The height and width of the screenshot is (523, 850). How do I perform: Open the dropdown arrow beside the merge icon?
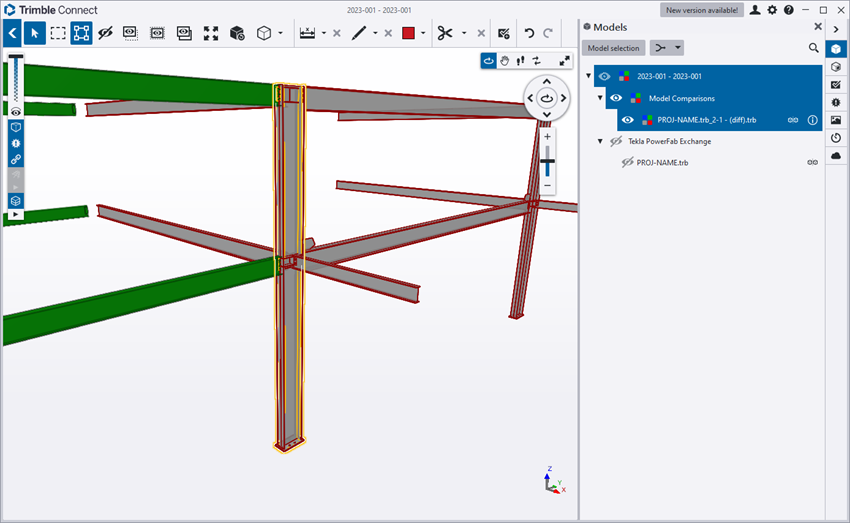pos(677,48)
